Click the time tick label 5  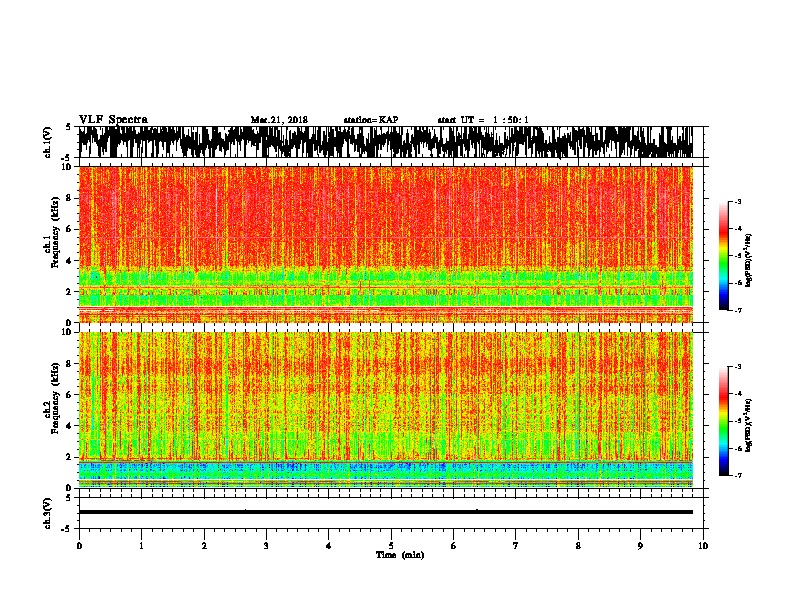tap(391, 546)
